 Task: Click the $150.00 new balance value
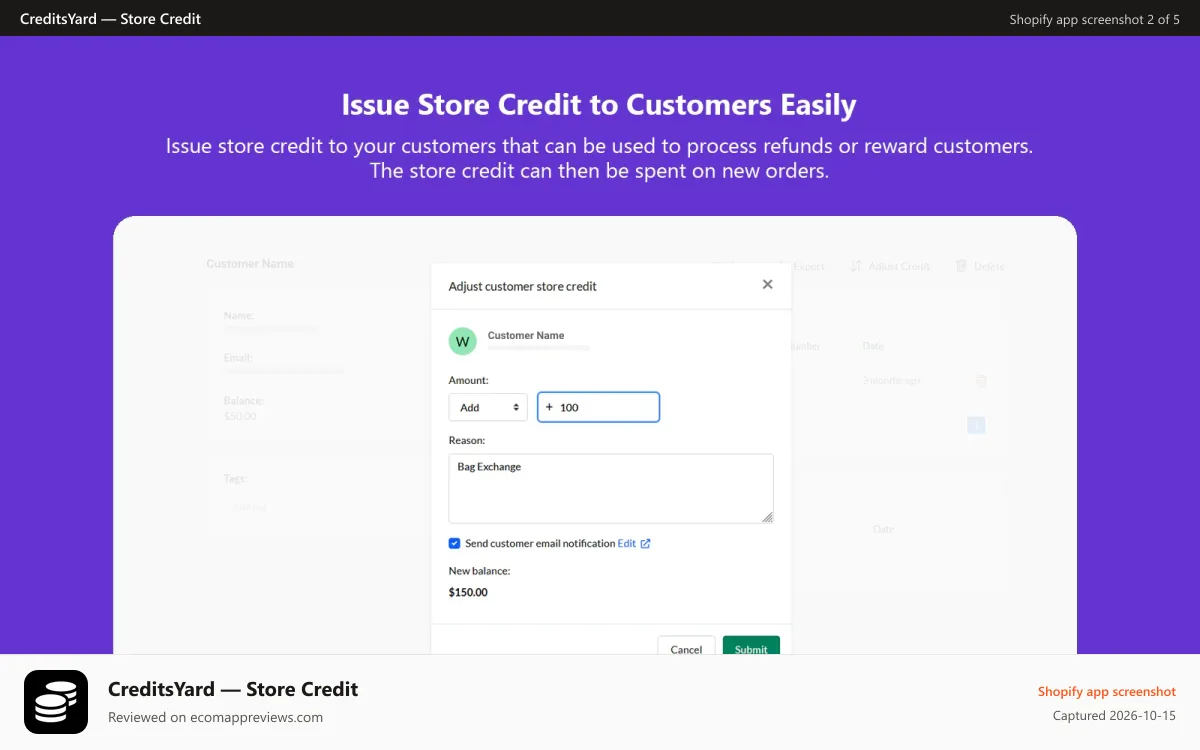point(468,592)
